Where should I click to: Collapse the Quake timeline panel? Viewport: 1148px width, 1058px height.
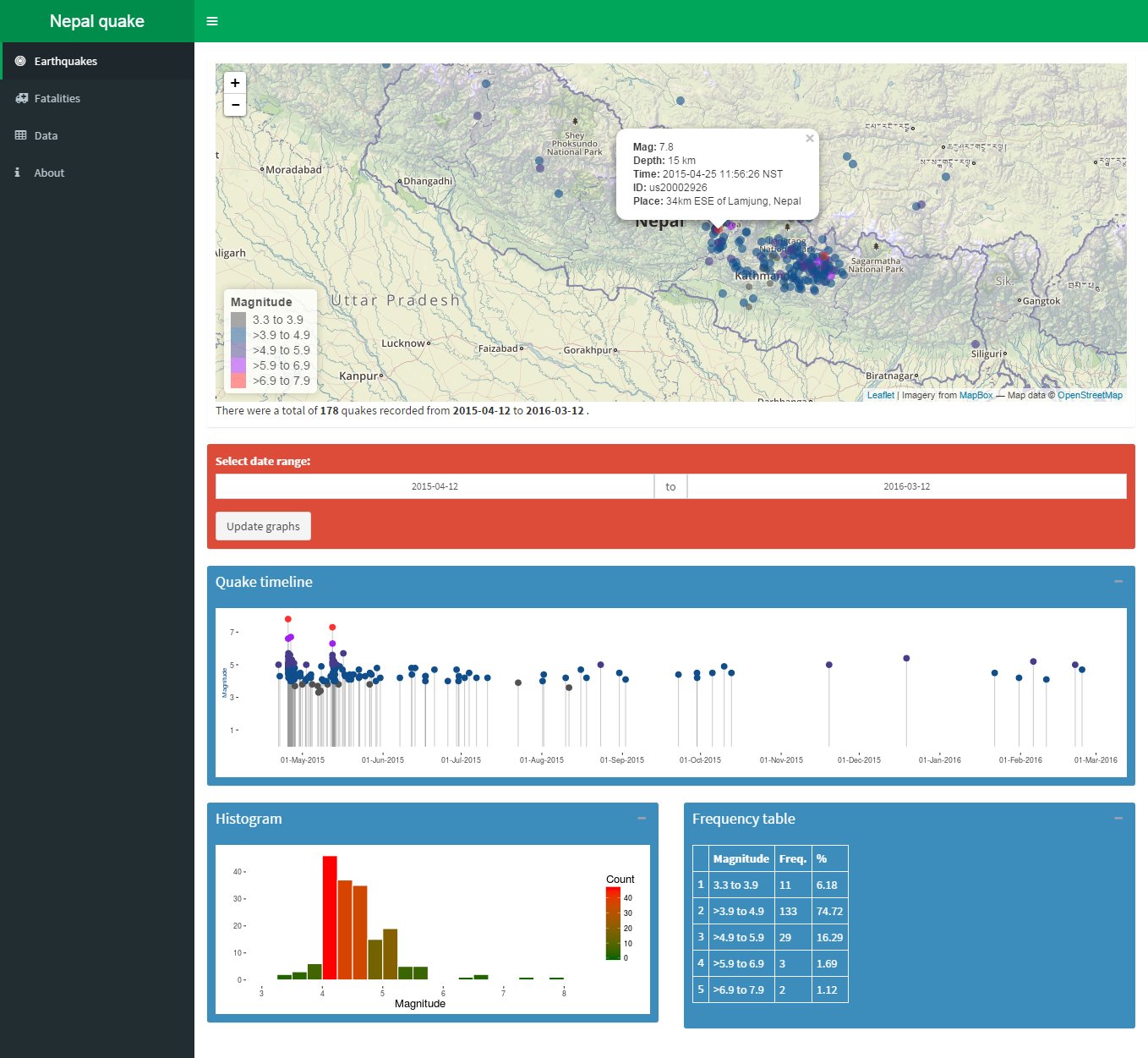1117,581
